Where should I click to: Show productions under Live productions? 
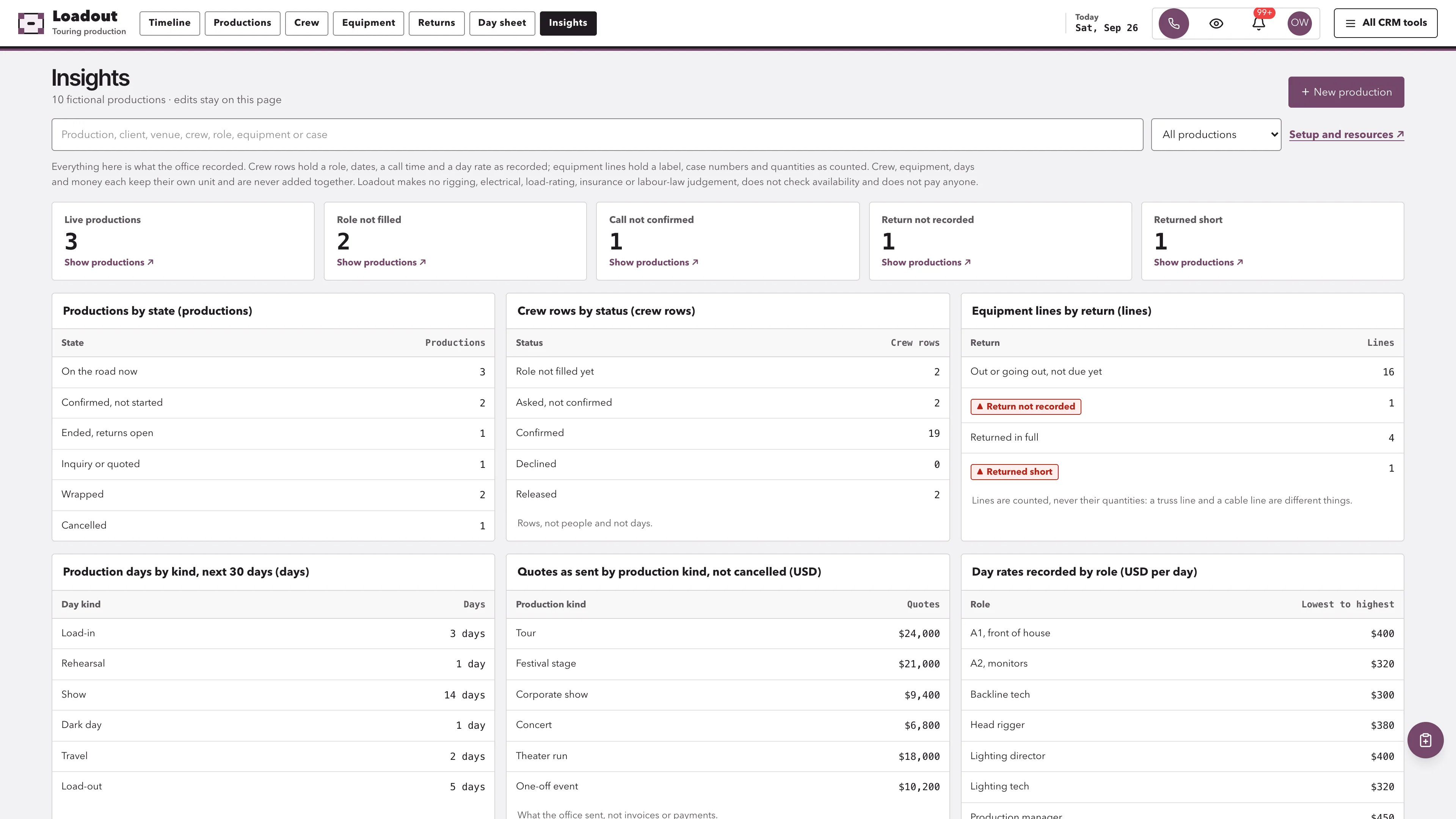click(109, 262)
